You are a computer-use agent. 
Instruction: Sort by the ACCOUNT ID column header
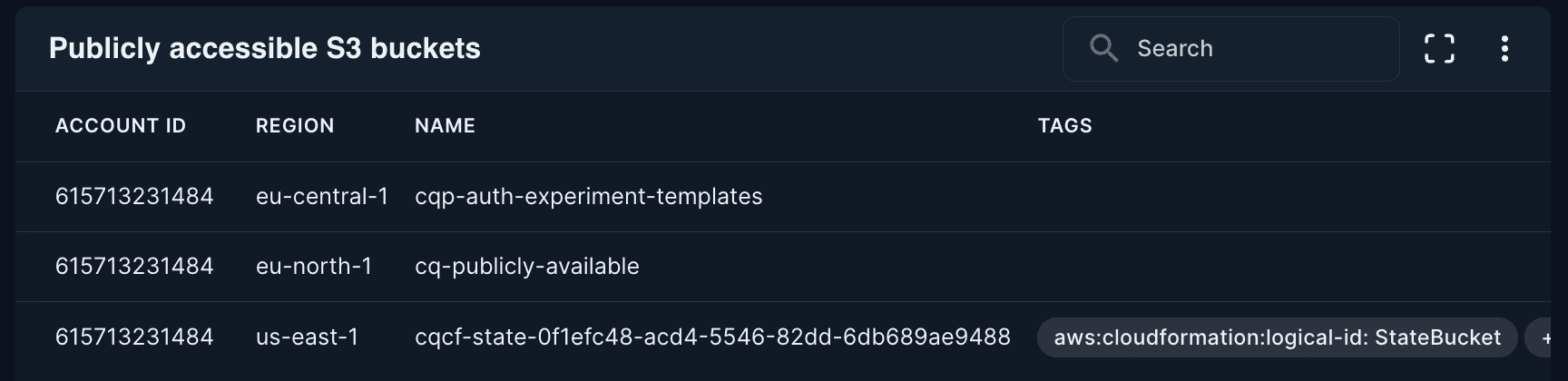121,126
